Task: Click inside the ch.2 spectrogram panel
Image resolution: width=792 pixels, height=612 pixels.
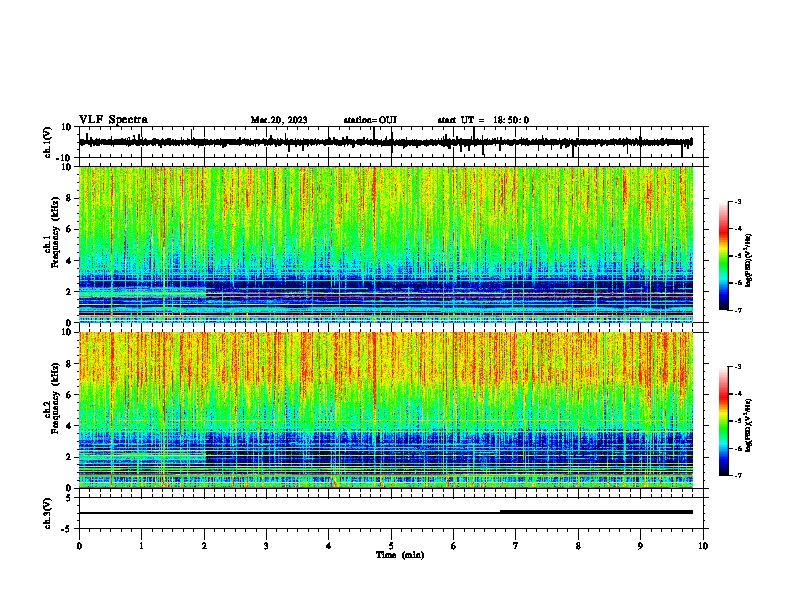Action: 386,410
